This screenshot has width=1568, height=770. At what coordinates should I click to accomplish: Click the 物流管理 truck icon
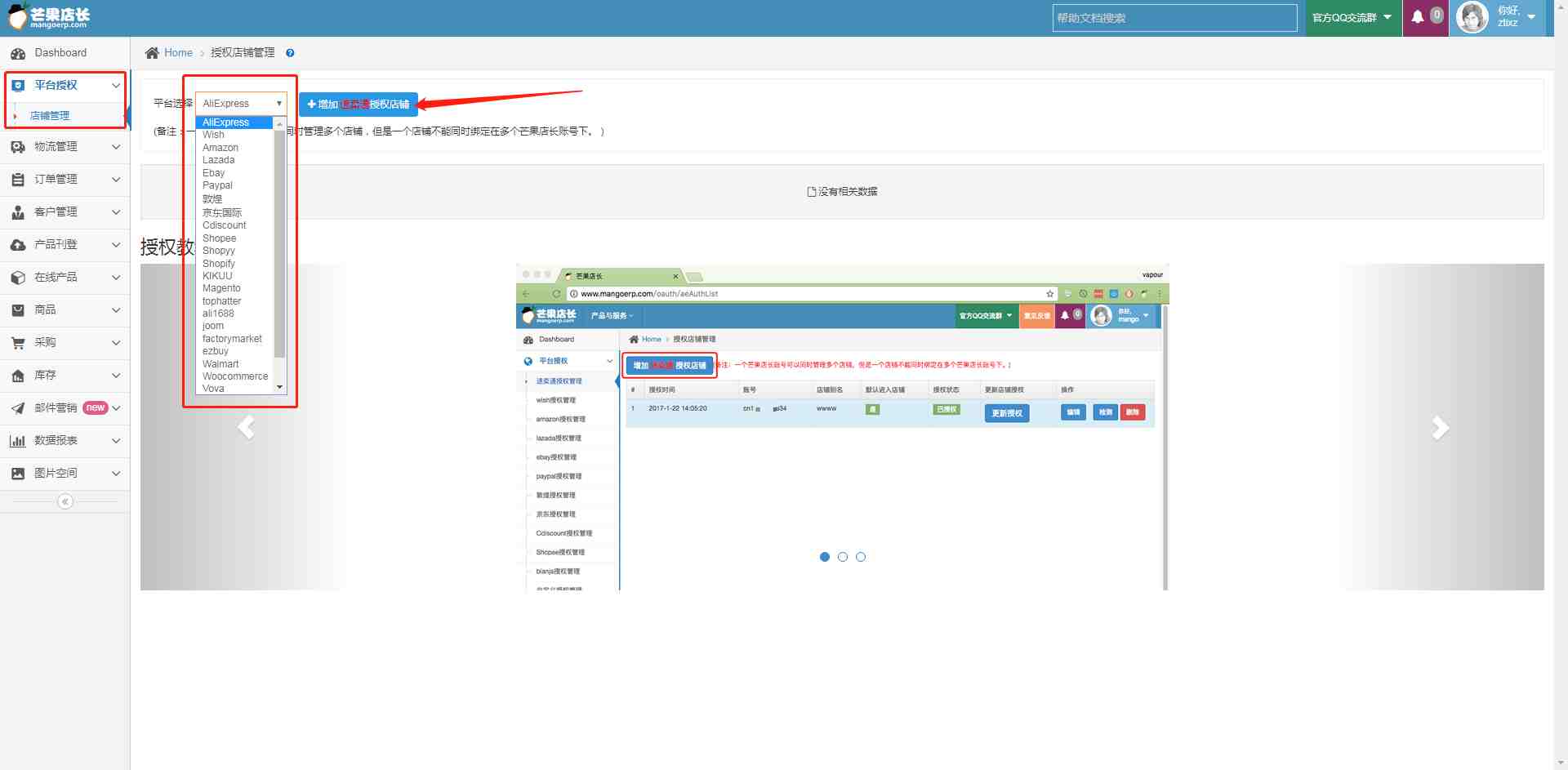(18, 147)
